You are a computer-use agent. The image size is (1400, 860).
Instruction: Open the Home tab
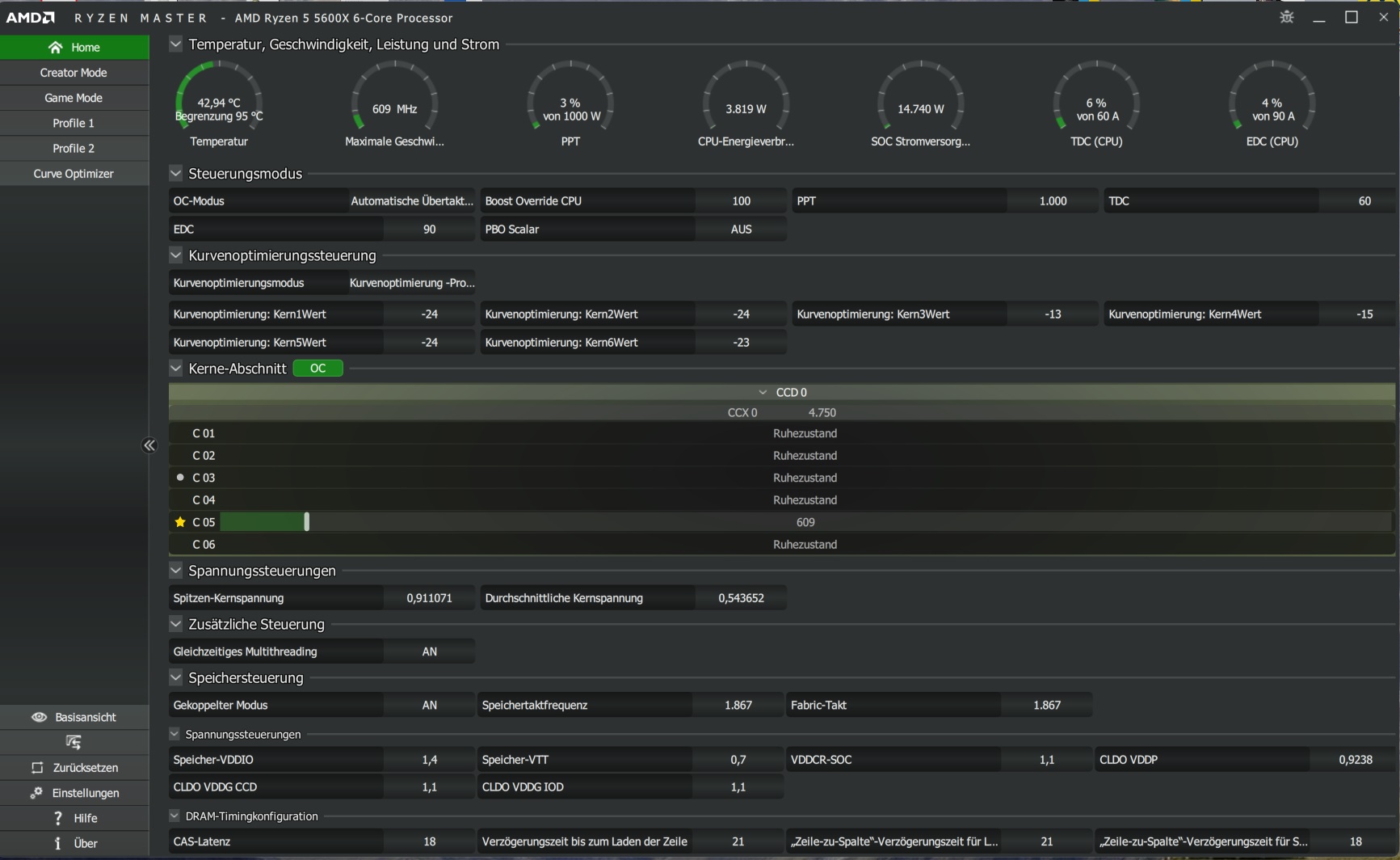pos(74,47)
